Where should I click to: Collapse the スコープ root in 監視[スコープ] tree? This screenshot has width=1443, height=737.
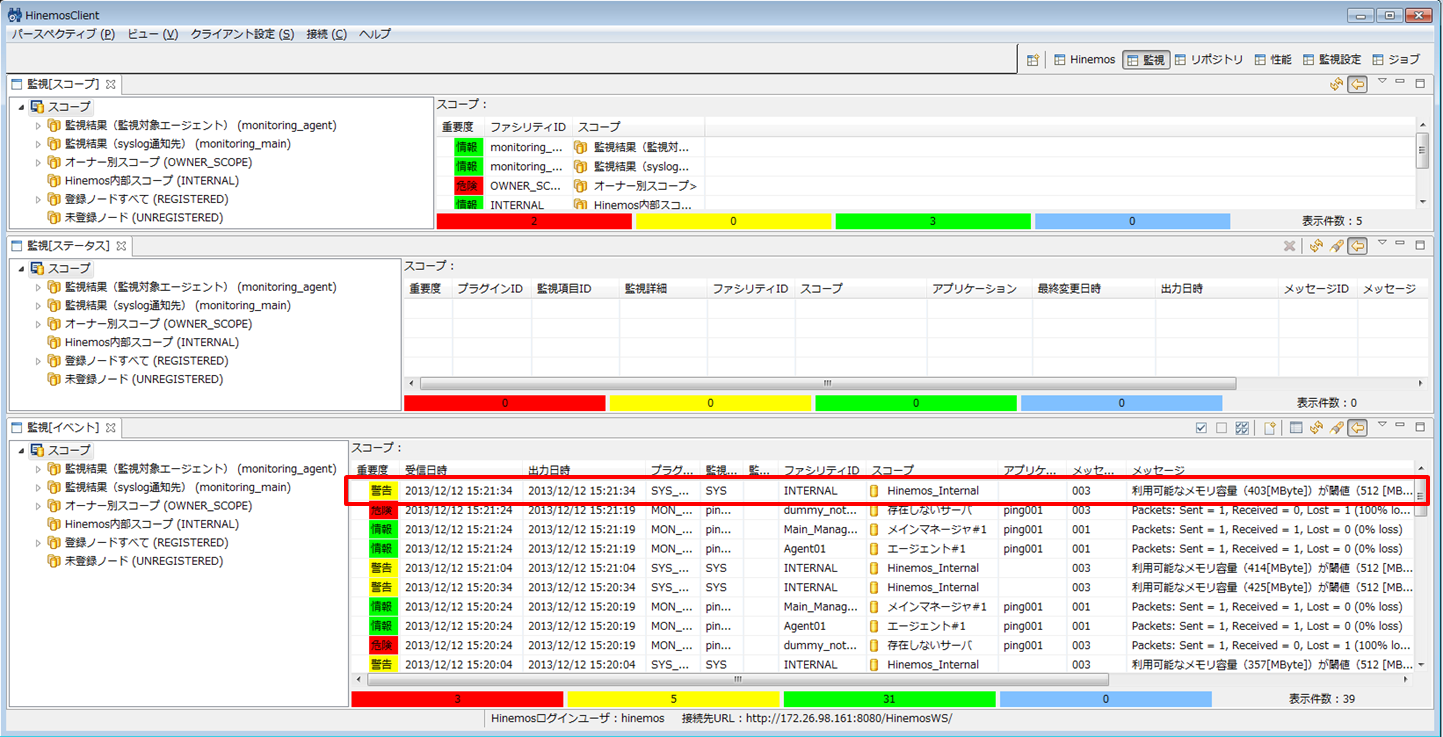pyautogui.click(x=21, y=107)
